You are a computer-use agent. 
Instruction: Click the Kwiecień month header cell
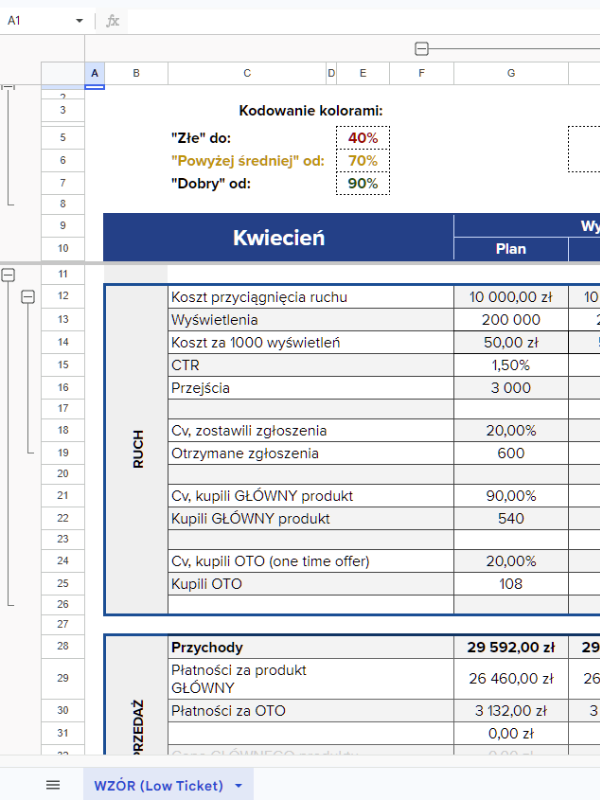coord(278,237)
